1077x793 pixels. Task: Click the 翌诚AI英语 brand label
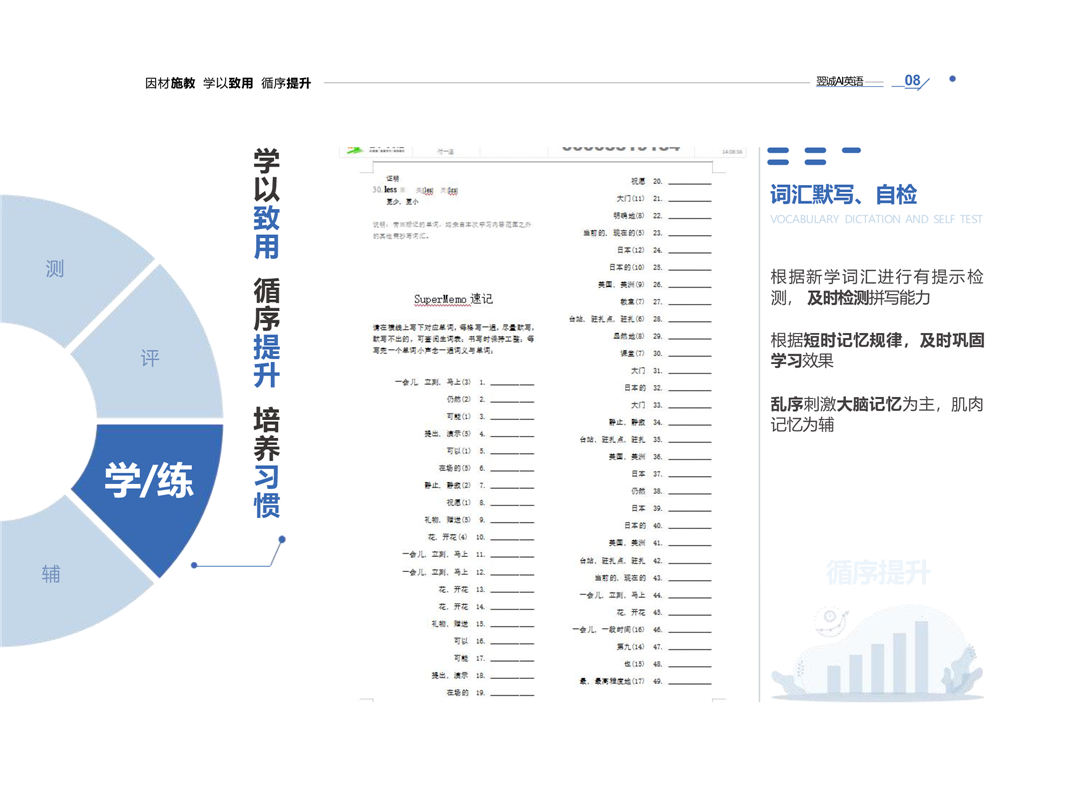click(x=839, y=82)
